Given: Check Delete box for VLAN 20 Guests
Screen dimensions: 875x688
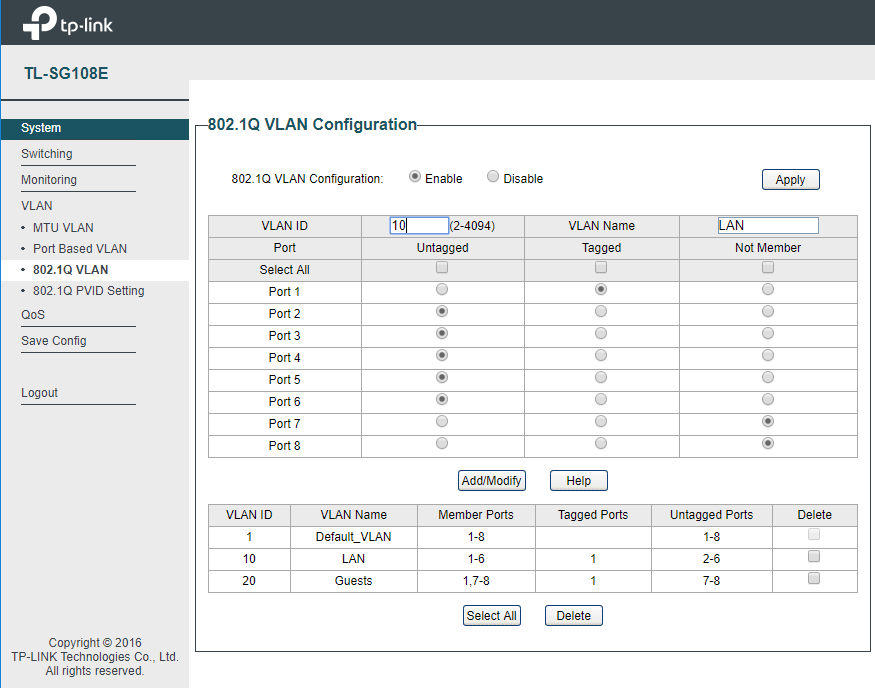Looking at the screenshot, I should tap(814, 578).
